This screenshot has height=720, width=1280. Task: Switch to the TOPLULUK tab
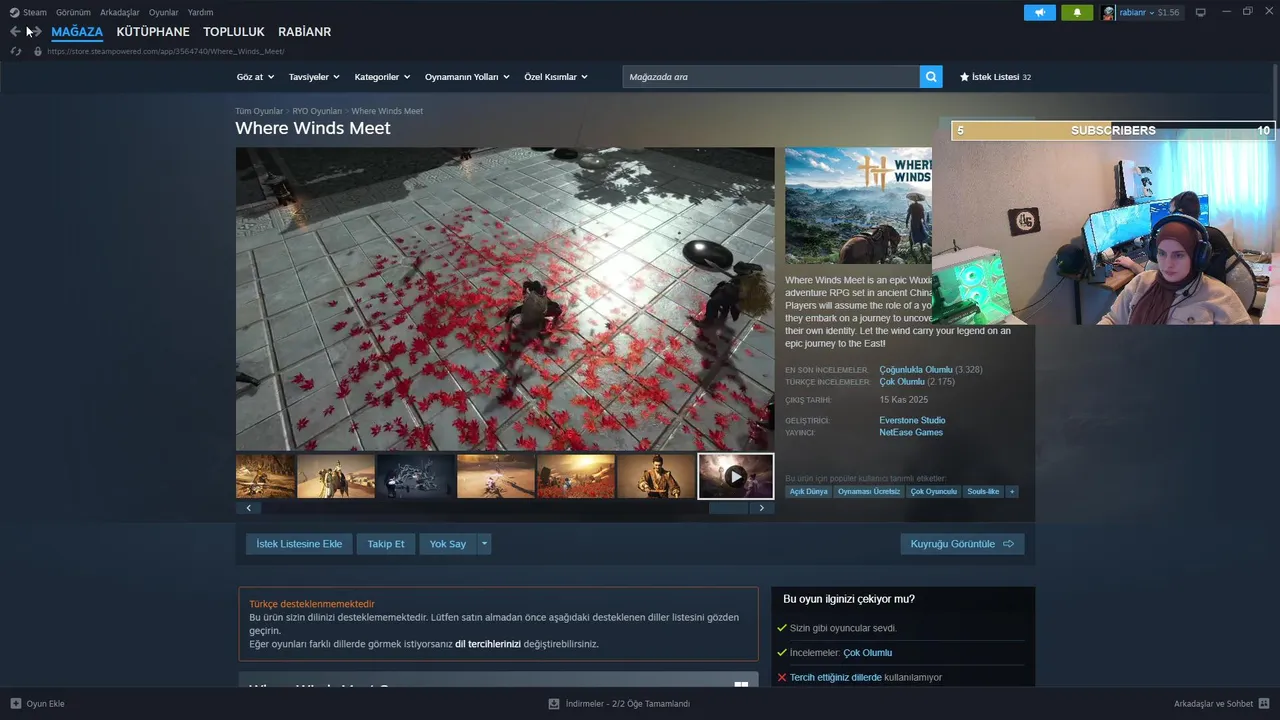[234, 32]
